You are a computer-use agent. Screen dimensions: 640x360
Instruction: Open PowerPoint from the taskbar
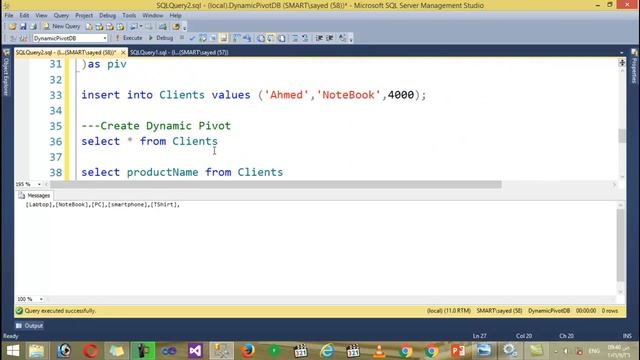458,351
